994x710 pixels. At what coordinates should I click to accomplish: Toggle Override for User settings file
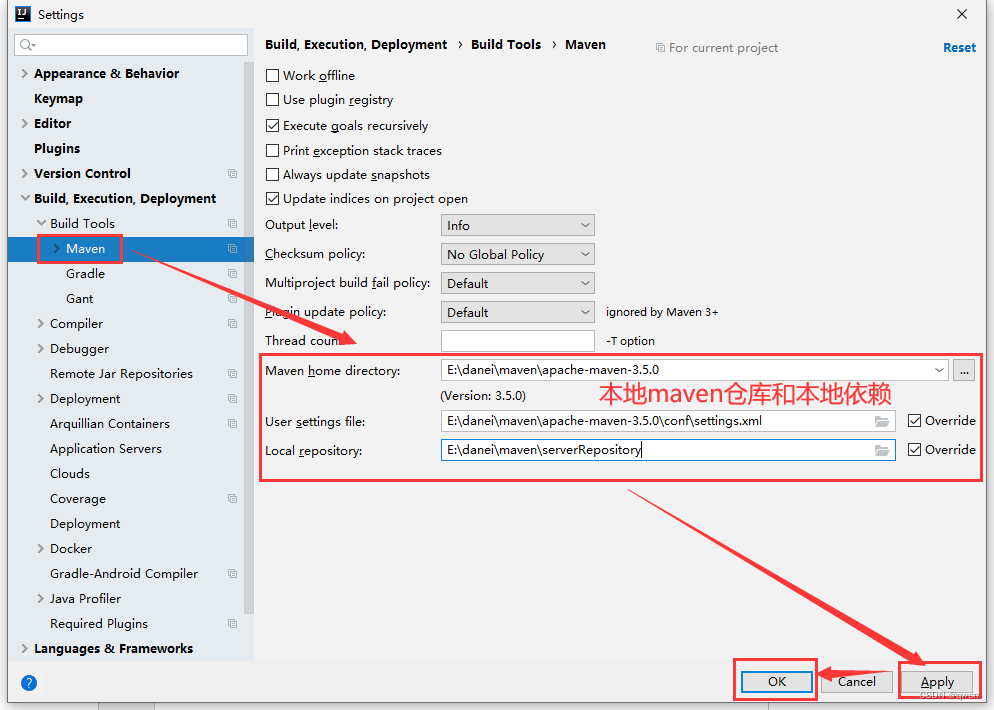pyautogui.click(x=914, y=420)
